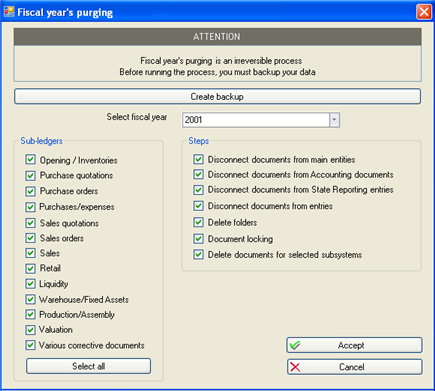Image resolution: width=435 pixels, height=391 pixels.
Task: Click the Accept button
Action: (x=355, y=345)
